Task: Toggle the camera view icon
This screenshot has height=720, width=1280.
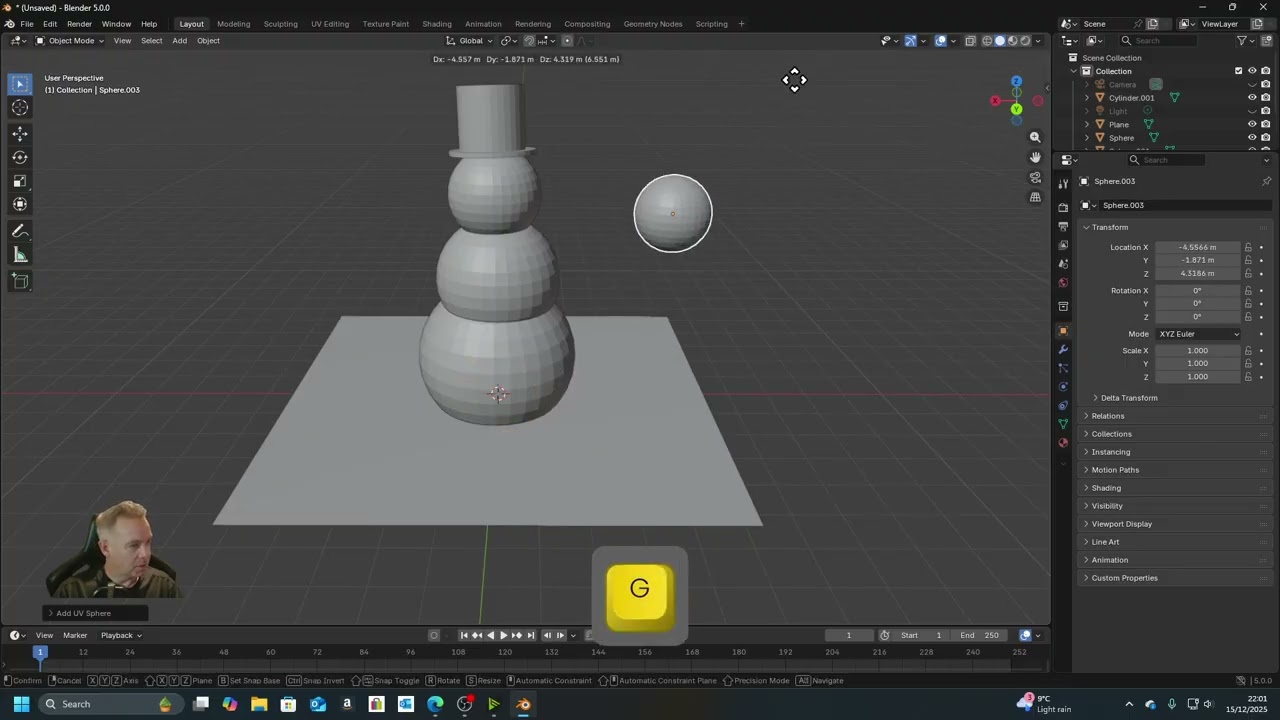Action: point(1035,177)
